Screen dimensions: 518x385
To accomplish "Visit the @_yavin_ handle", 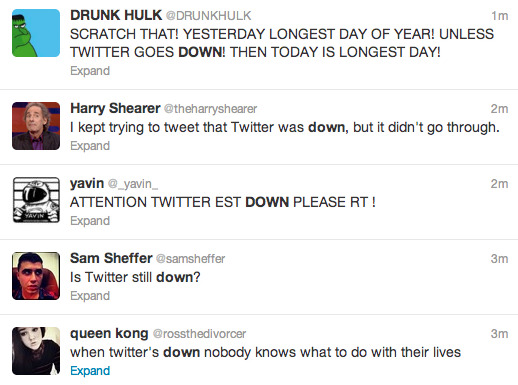I will 133,184.
